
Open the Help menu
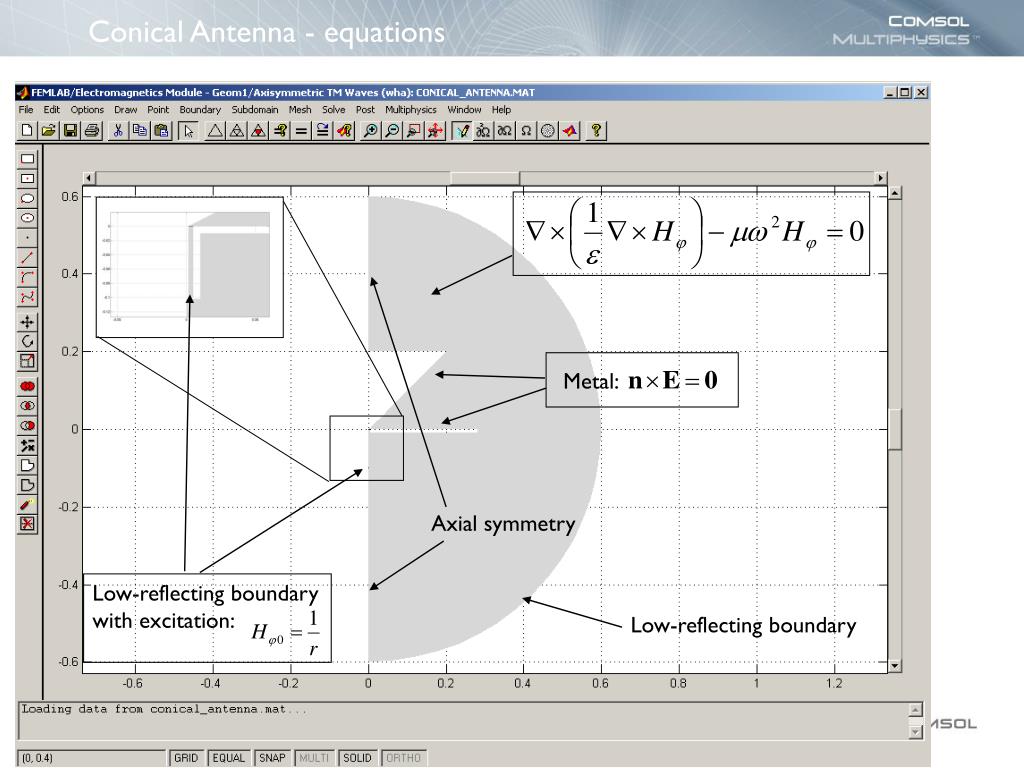coord(502,110)
